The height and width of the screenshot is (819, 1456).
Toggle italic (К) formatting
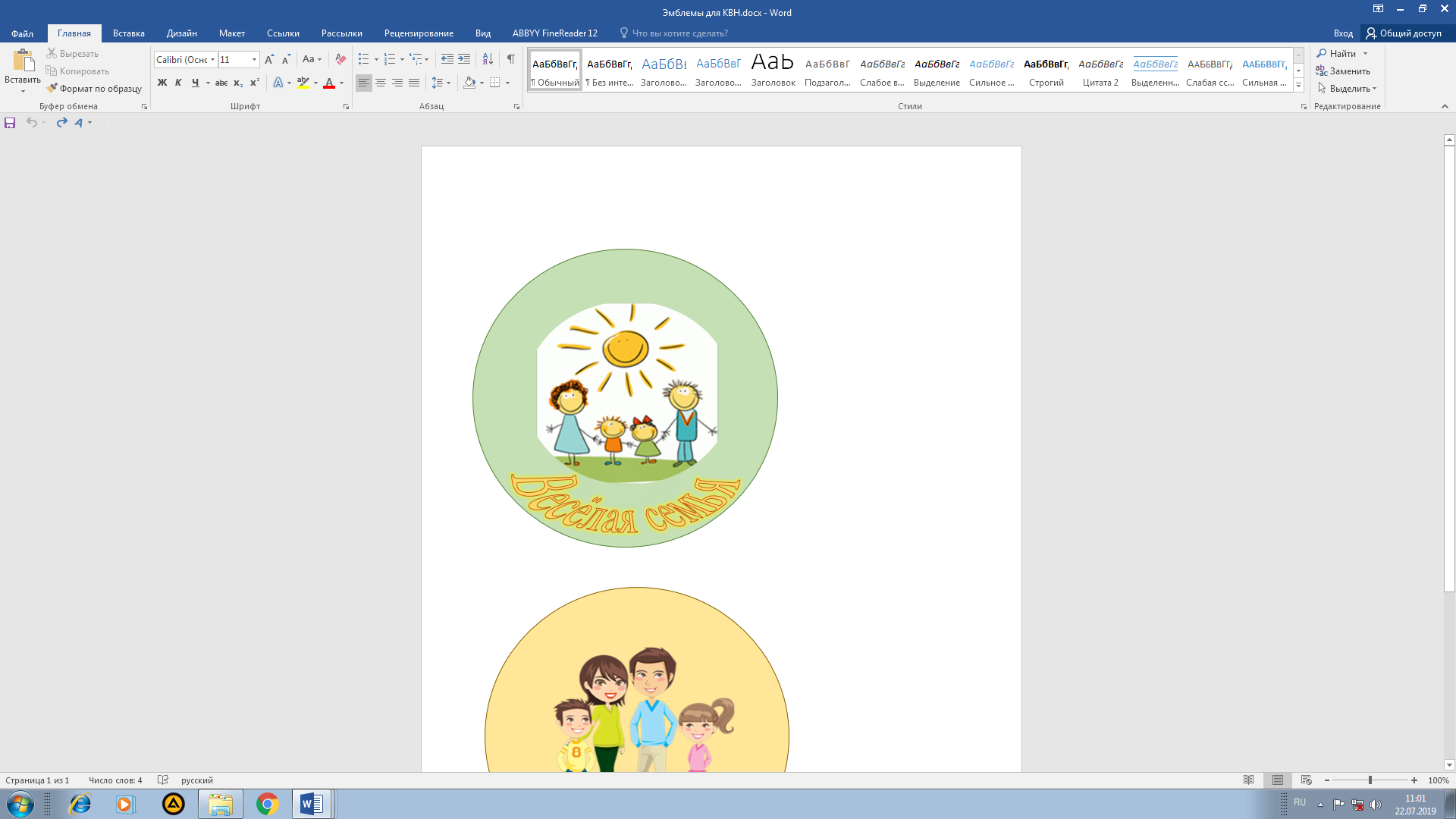pos(178,83)
